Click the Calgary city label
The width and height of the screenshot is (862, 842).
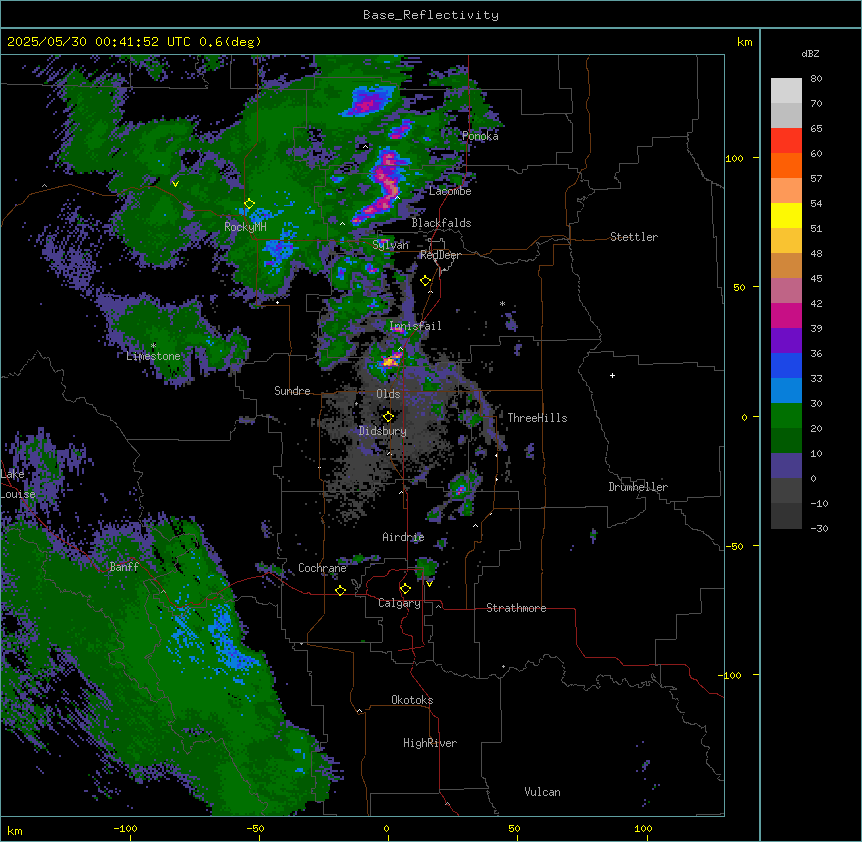pos(399,603)
